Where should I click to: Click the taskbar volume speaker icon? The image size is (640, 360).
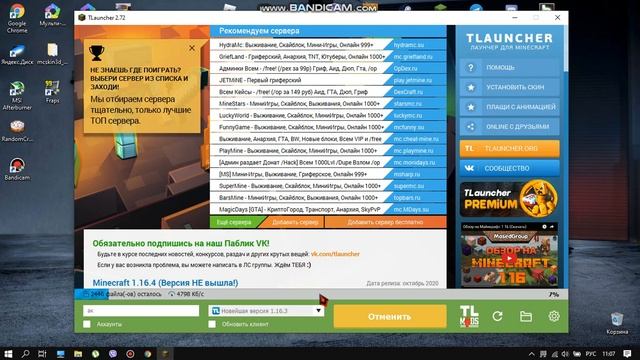[x=565, y=354]
